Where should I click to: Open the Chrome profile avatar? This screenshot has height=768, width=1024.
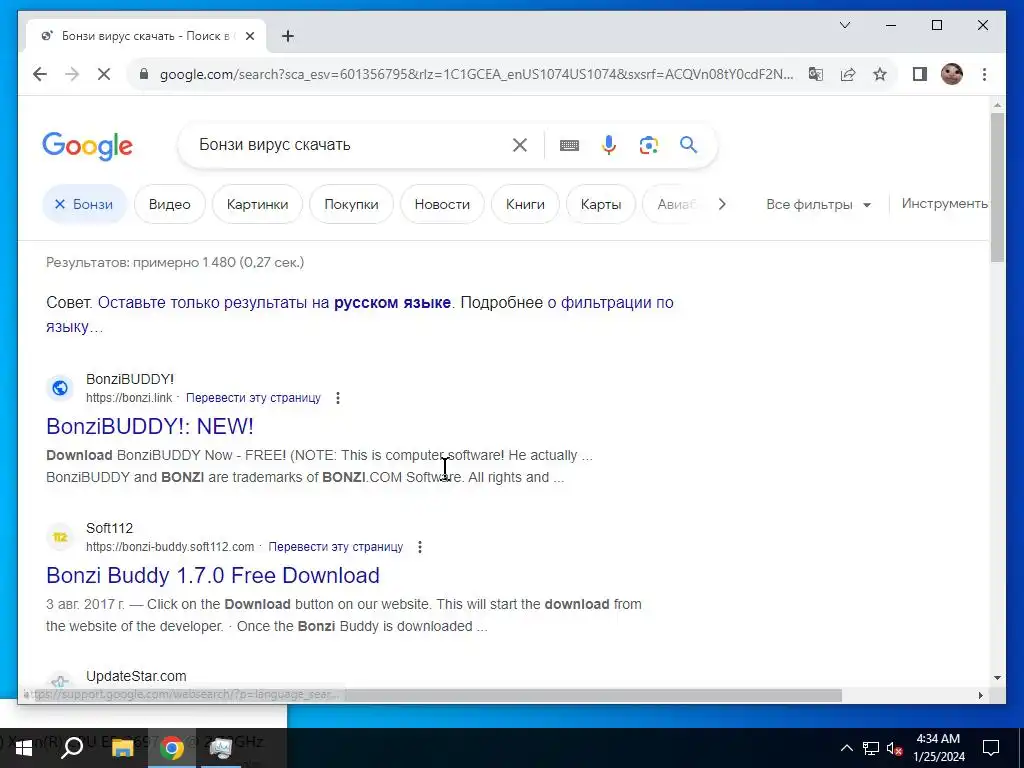(x=952, y=74)
